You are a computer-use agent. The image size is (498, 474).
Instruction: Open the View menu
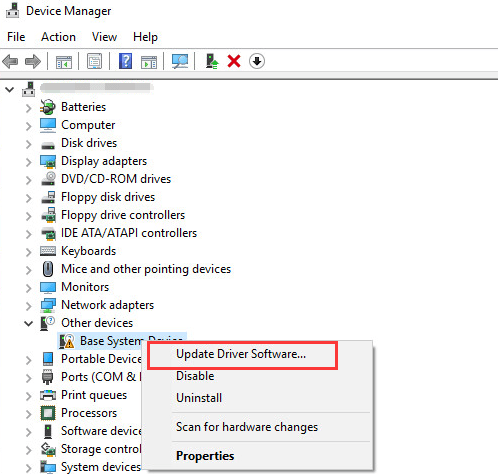point(104,37)
